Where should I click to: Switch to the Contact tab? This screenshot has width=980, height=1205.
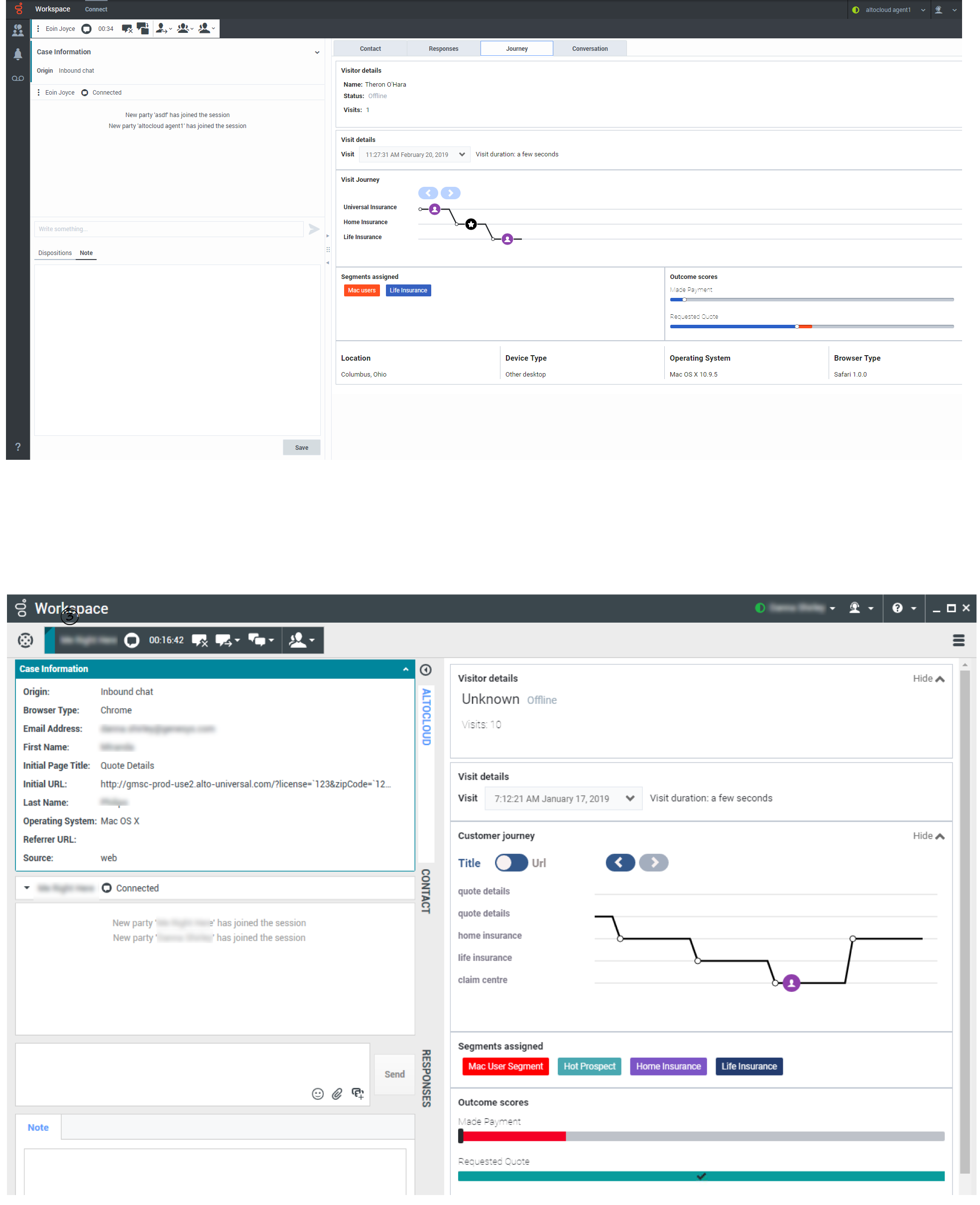click(370, 48)
